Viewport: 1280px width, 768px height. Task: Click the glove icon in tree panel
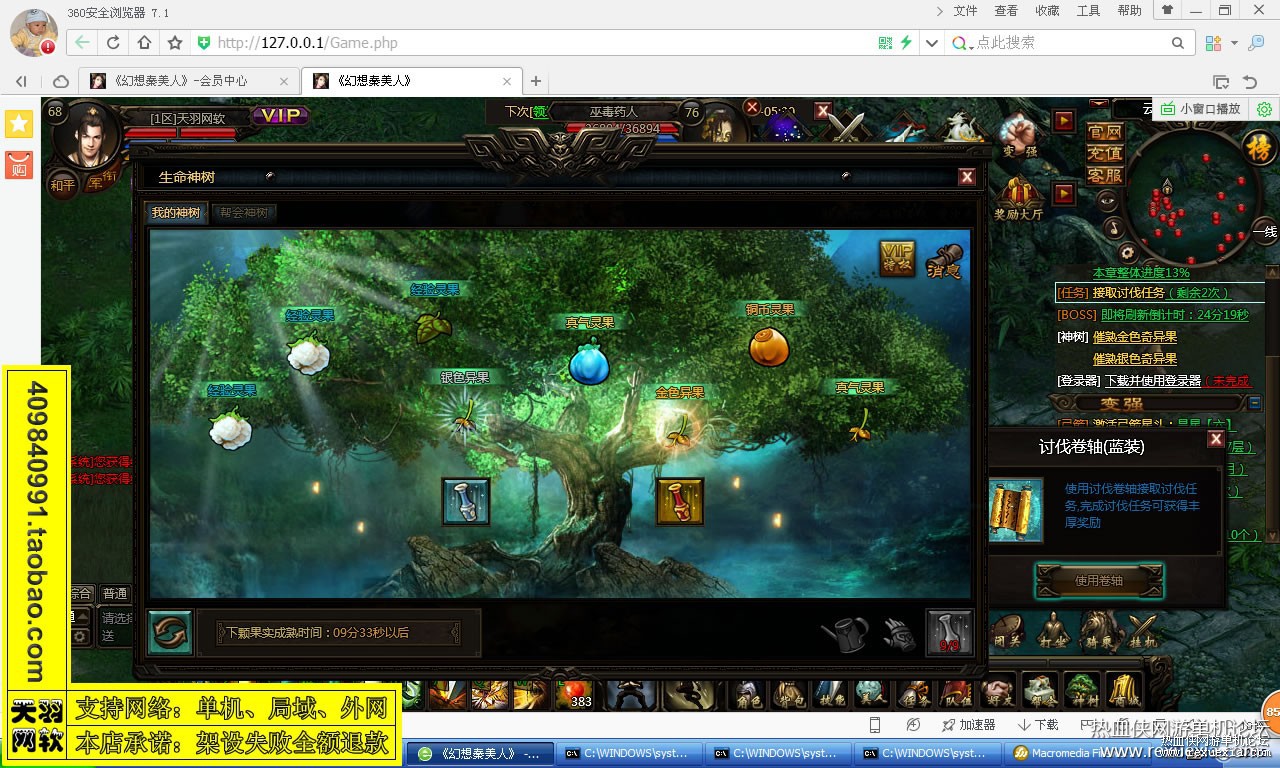point(899,634)
